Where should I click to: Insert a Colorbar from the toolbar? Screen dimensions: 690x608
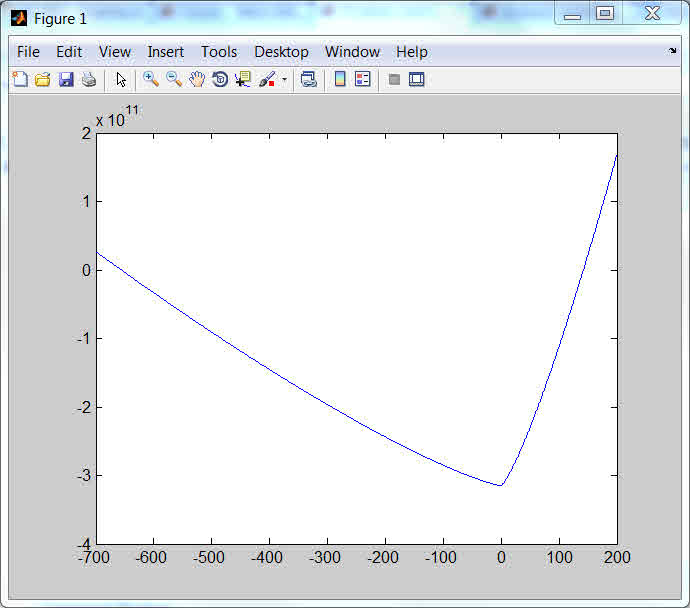click(340, 79)
